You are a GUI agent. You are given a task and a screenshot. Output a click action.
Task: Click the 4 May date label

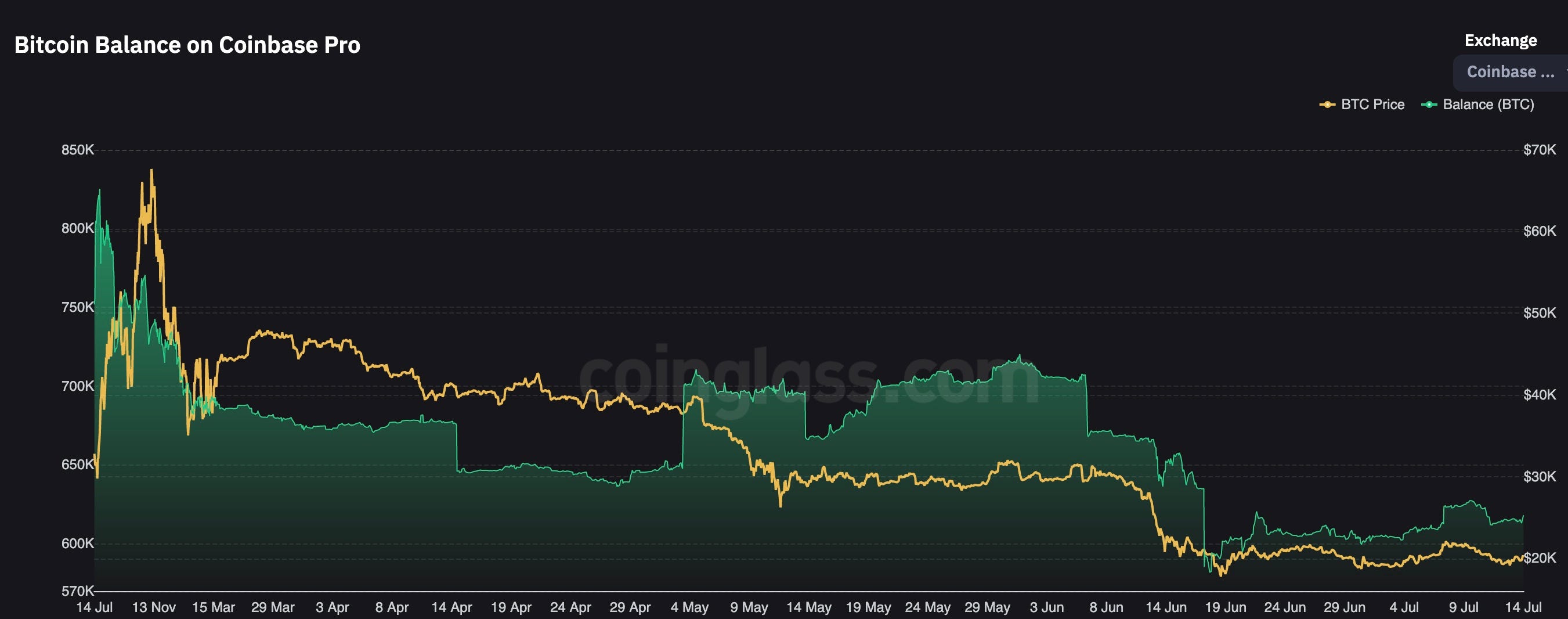click(689, 607)
